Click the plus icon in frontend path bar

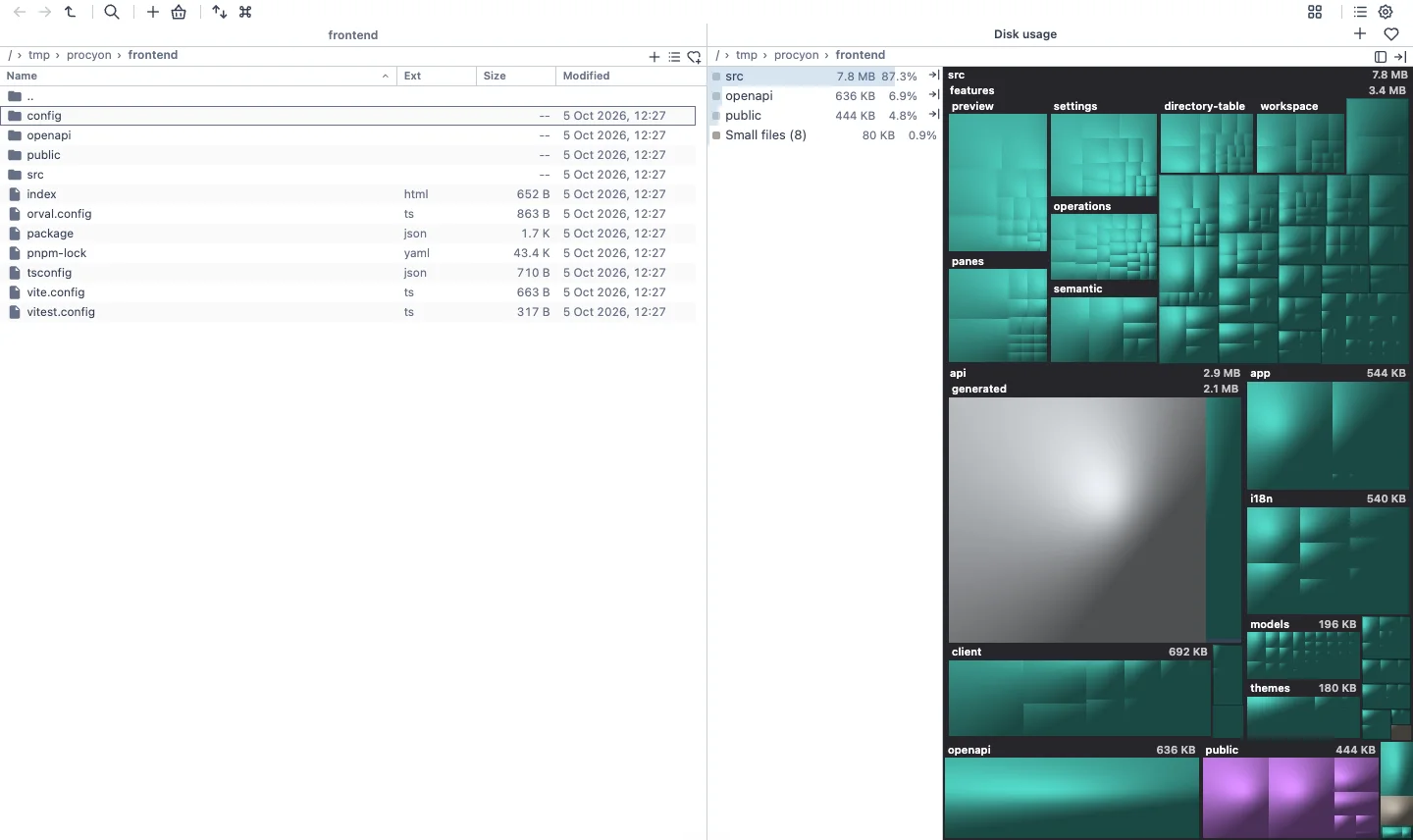click(x=654, y=57)
